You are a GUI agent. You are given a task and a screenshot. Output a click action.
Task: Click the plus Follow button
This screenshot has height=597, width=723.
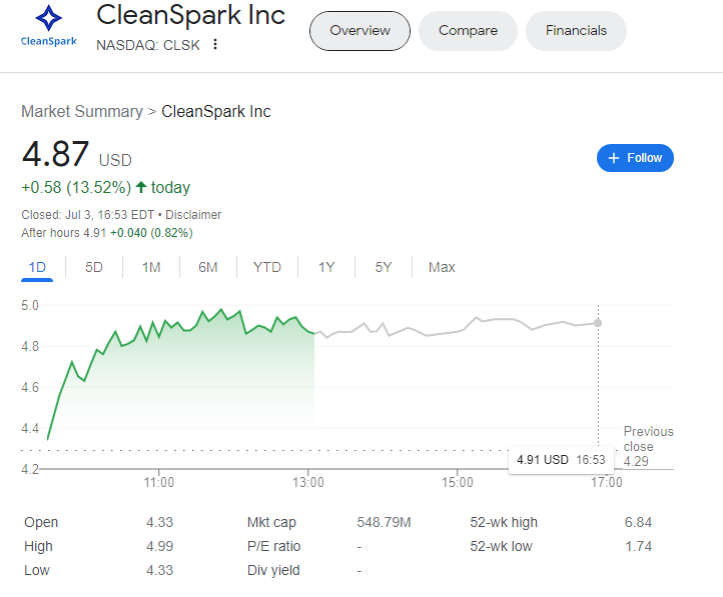click(635, 158)
